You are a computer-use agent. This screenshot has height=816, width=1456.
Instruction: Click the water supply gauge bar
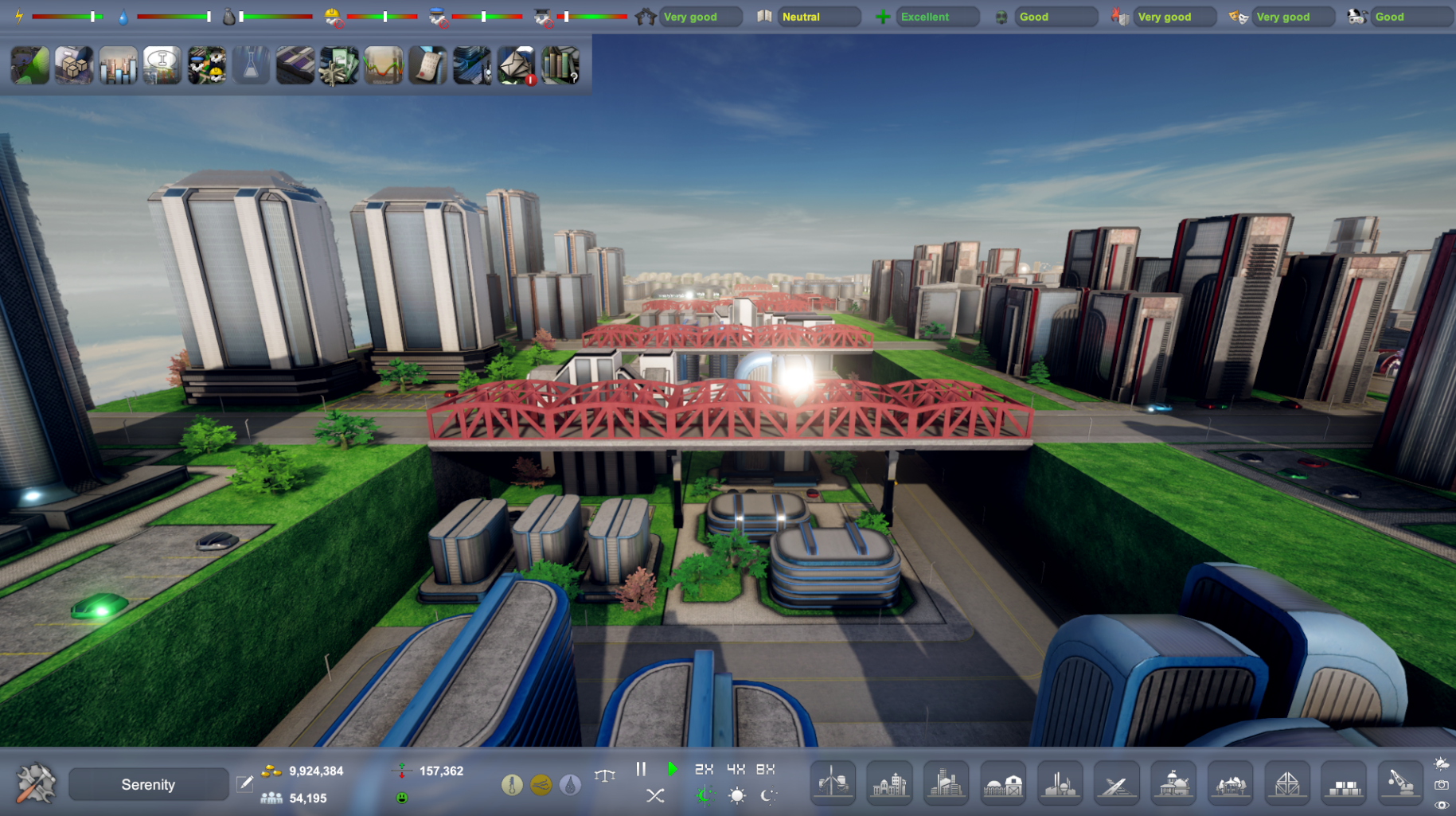[x=174, y=16]
